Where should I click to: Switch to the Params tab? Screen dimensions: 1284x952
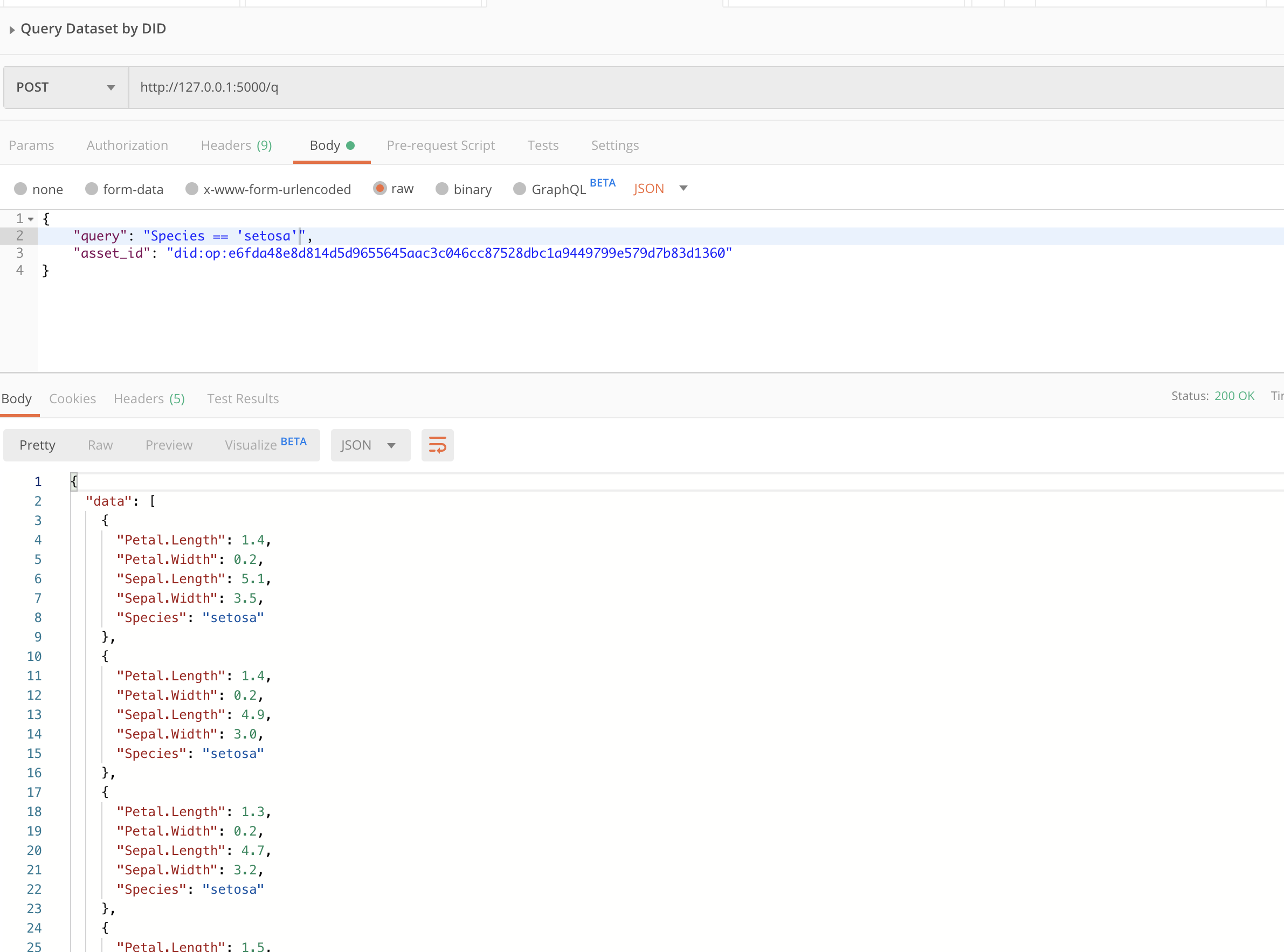point(31,145)
